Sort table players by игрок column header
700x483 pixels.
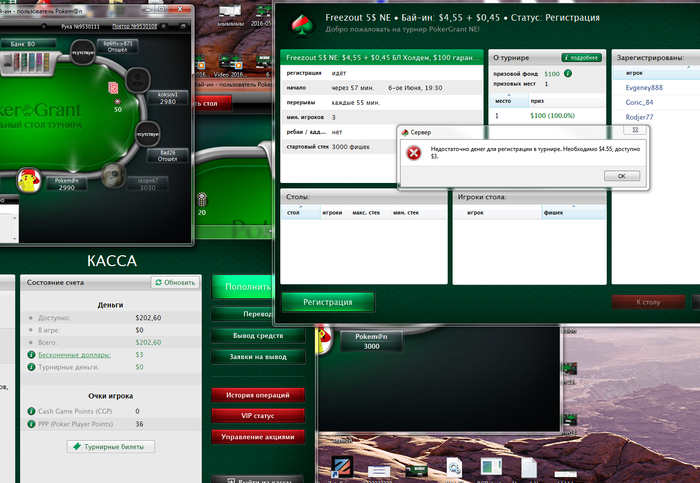[497, 212]
